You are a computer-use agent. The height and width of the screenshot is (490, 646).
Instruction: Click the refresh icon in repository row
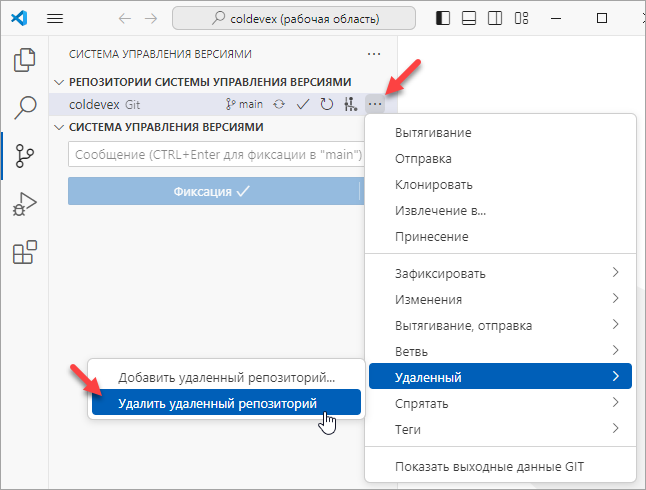[326, 103]
